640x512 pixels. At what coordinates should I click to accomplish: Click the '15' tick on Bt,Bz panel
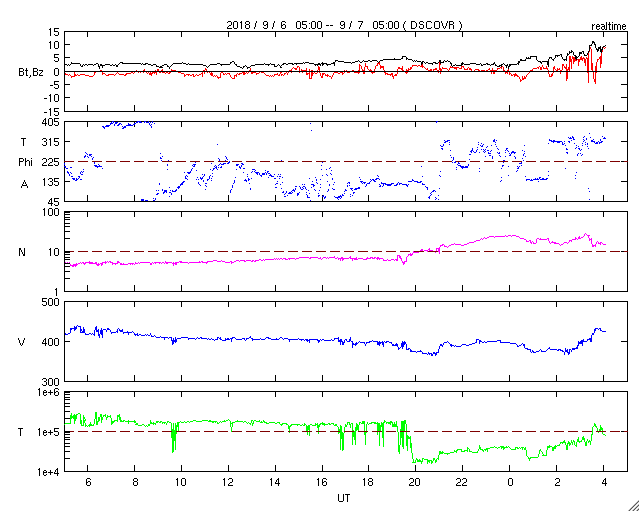(54, 32)
